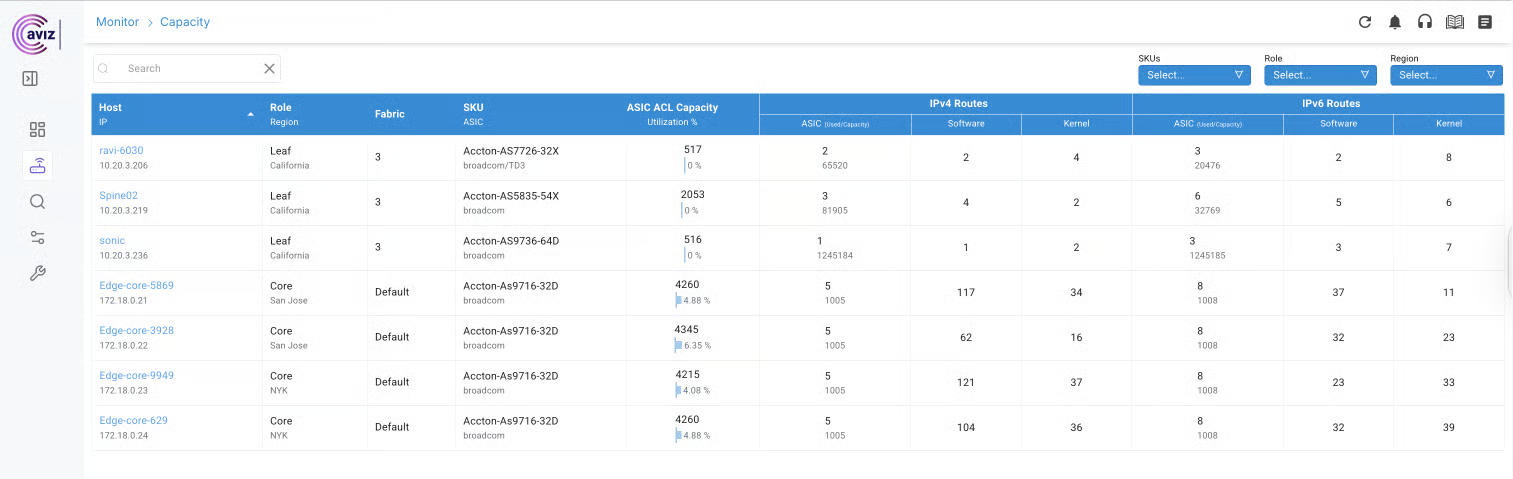Screen dimensions: 1513x479
Task: Click the refresh icon in top bar
Action: pos(1364,22)
